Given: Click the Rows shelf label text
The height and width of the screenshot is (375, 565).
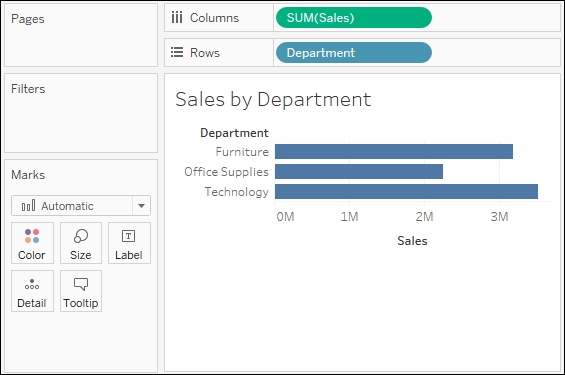Looking at the screenshot, I should (205, 53).
